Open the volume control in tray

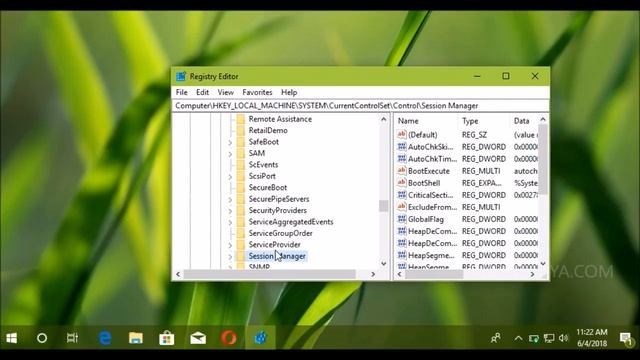point(564,338)
